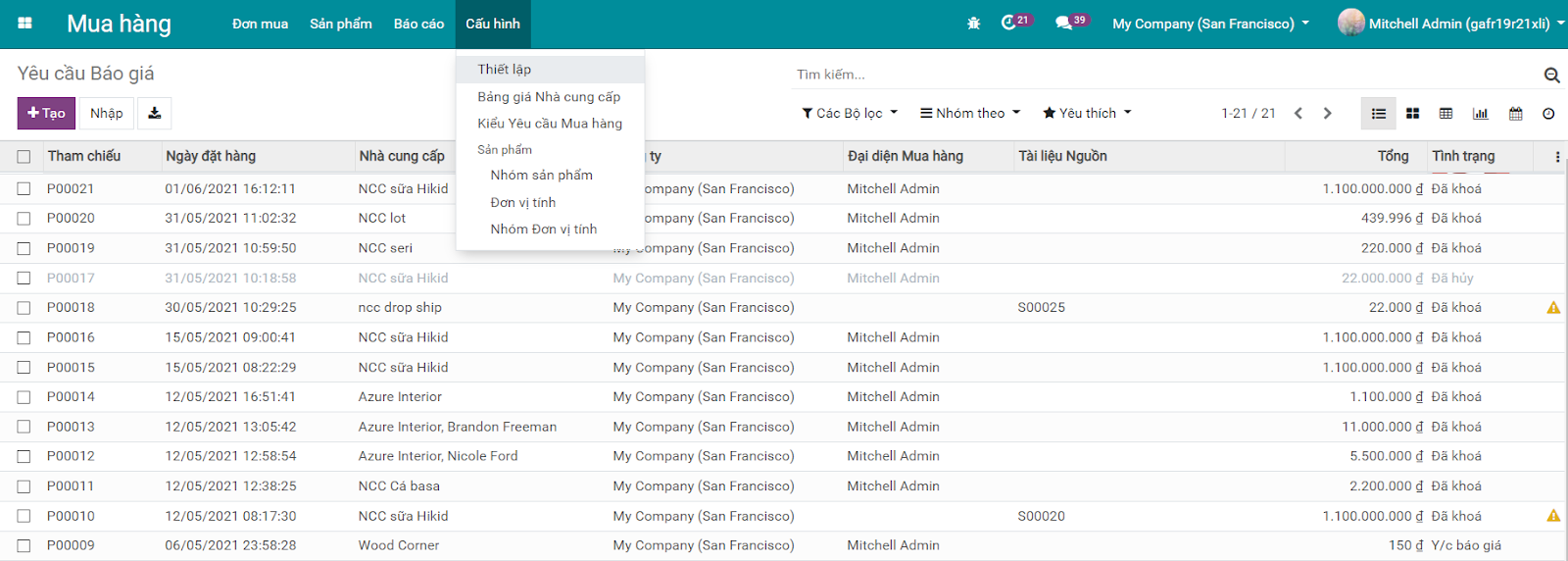Switch to graph chart view
The image size is (1568, 561).
point(1480,114)
